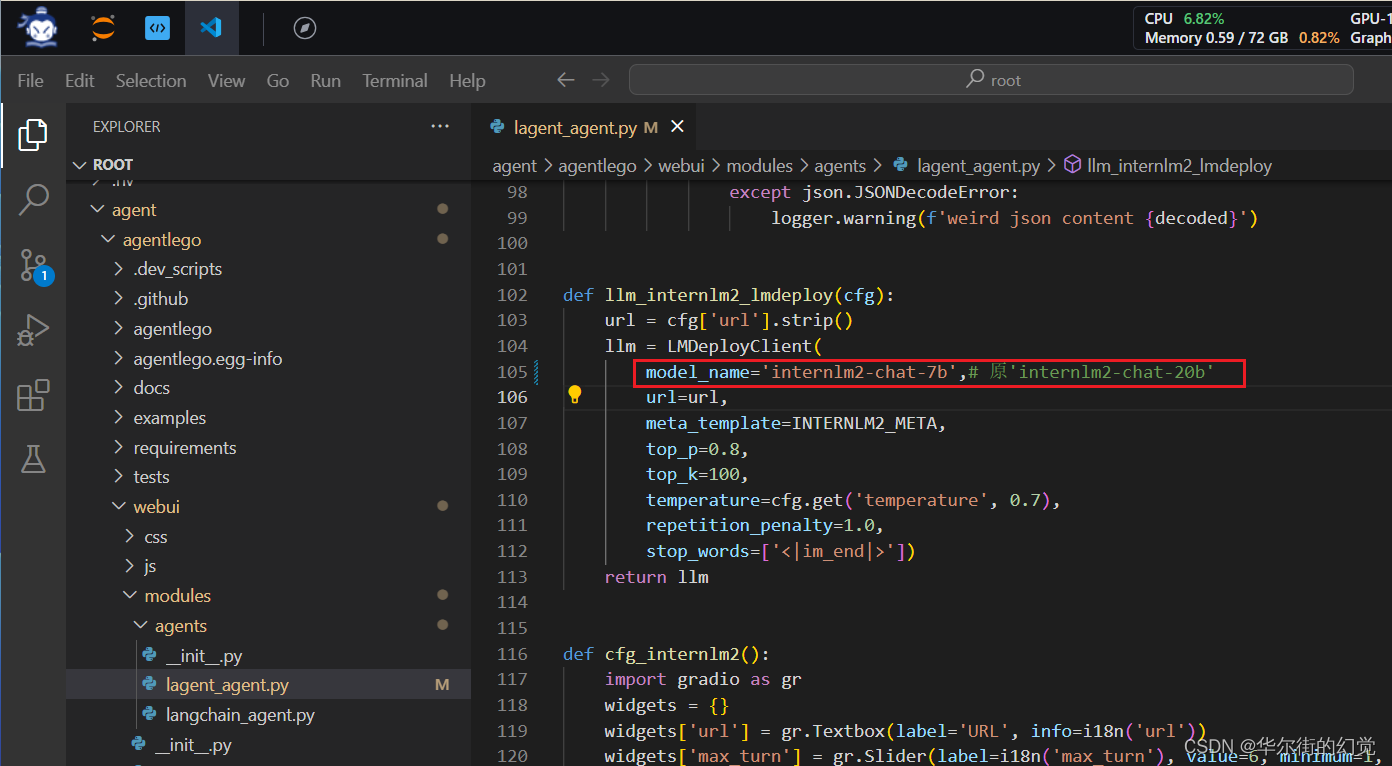
Task: Open the Edit menu
Action: coord(80,81)
